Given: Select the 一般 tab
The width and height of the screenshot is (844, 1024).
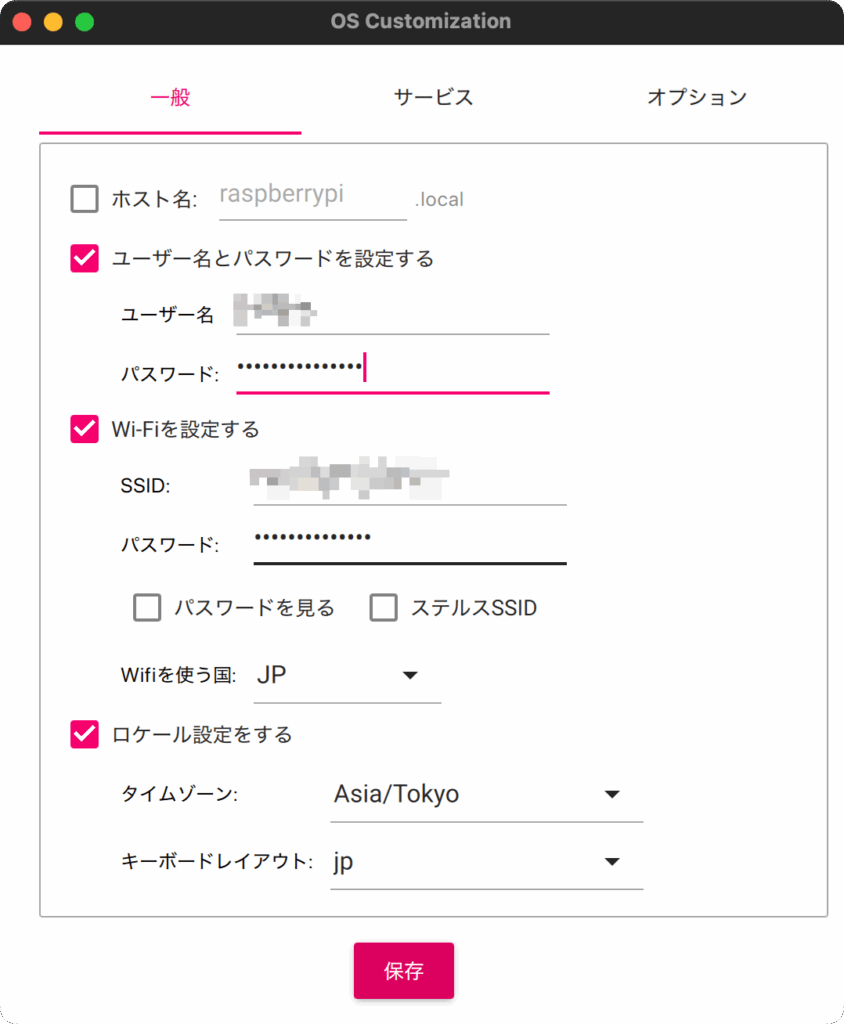Looking at the screenshot, I should point(170,98).
